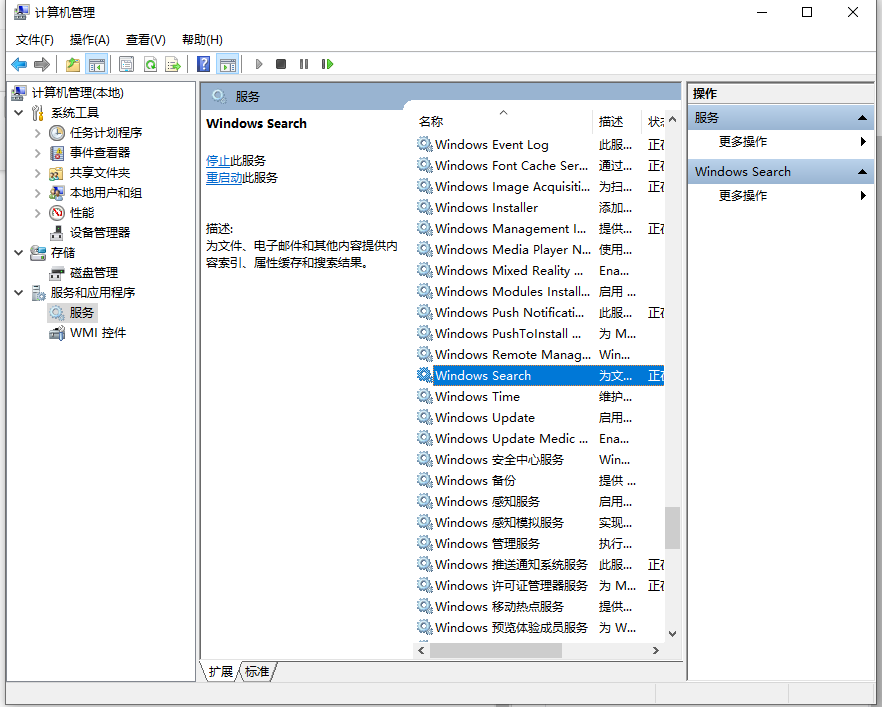Click the 停止 service link
This screenshot has height=707, width=882.
click(218, 160)
